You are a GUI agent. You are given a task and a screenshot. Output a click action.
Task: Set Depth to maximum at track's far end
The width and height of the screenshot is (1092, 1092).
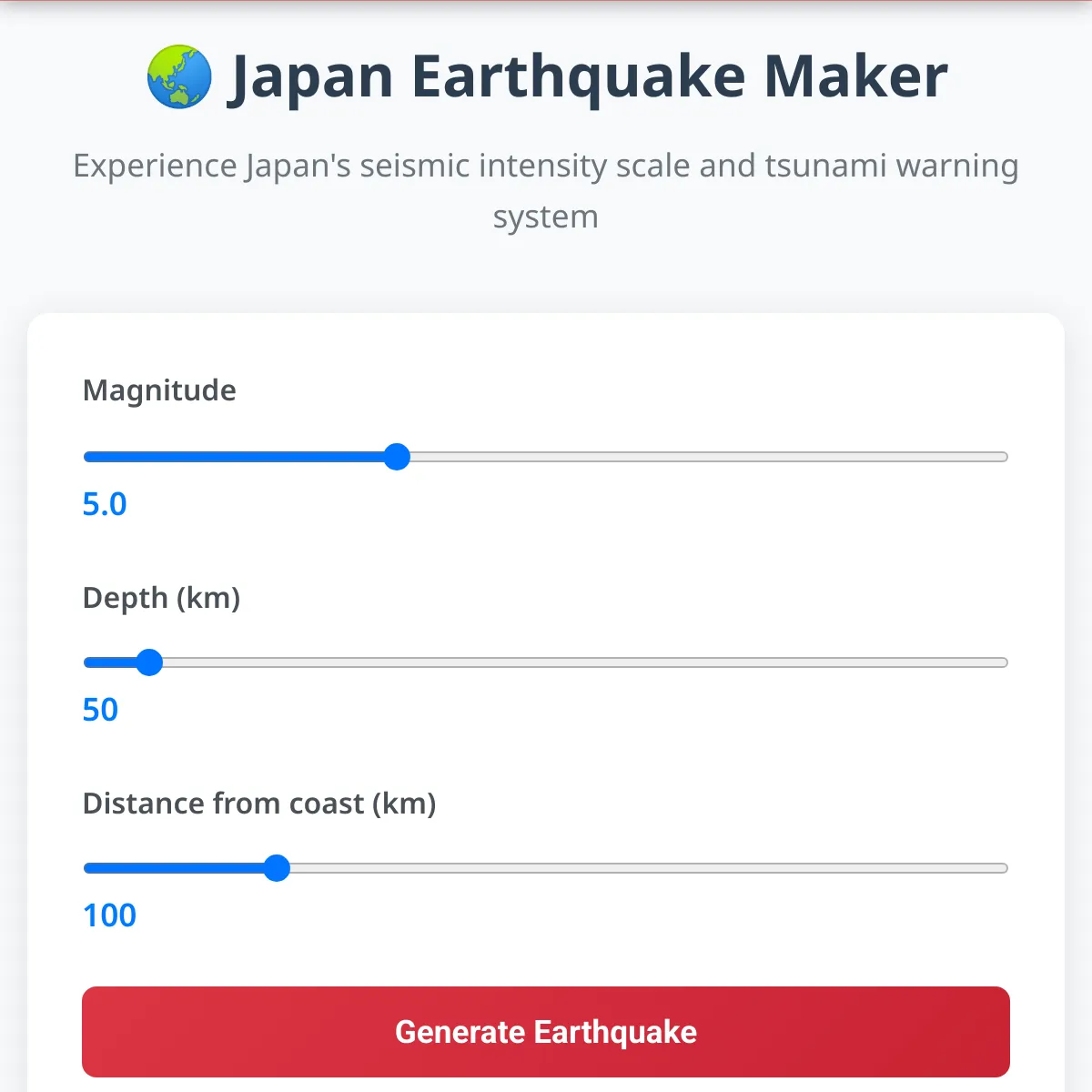point(1003,662)
